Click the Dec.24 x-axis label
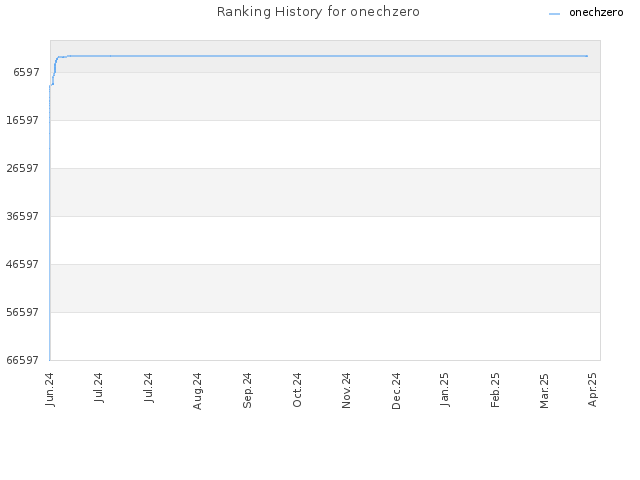Image resolution: width=640 pixels, height=480 pixels. click(396, 391)
